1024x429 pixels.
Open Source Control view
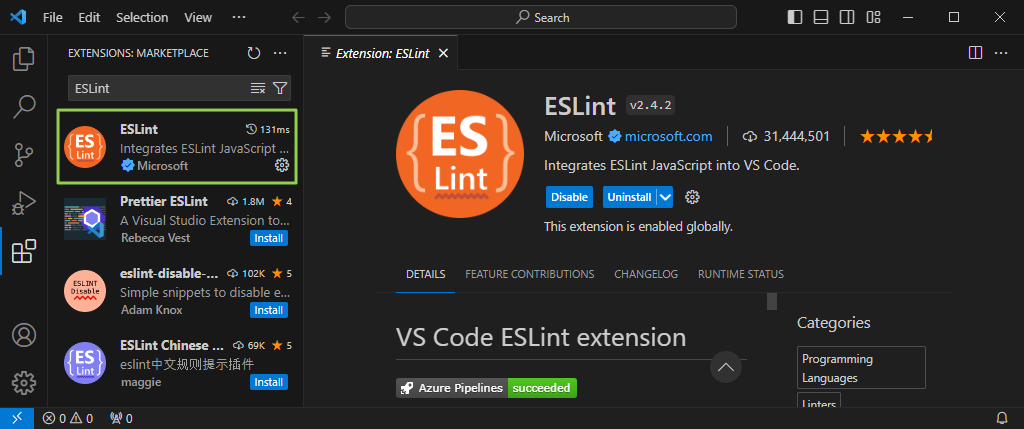(24, 155)
